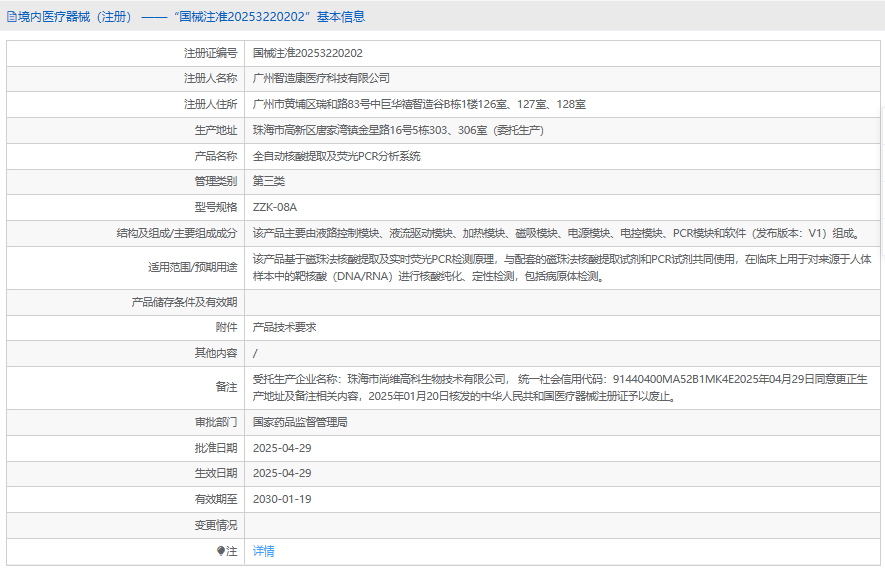Select product name 全自动核酸提取及荧光PCR分析系统
Screen dimensions: 885x571
[336, 156]
